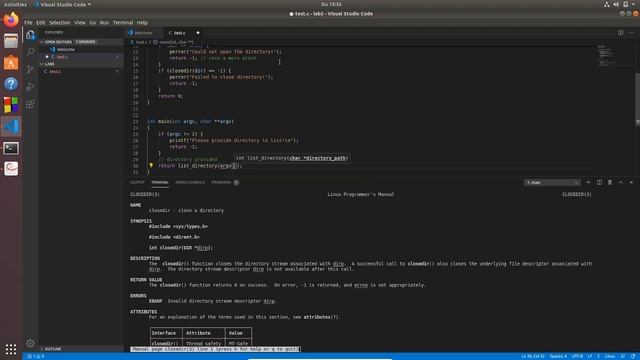Click the LF end-of-line indicator
Image resolution: width=640 pixels, height=360 pixels.
pos(590,356)
